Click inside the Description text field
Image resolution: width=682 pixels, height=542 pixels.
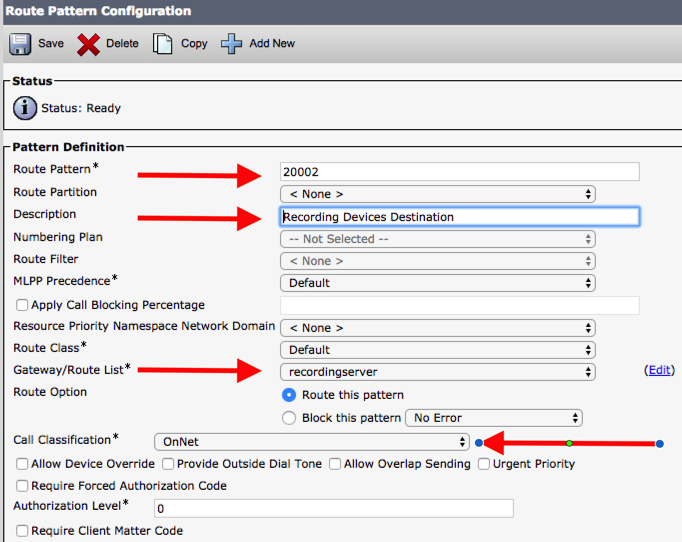tap(459, 217)
